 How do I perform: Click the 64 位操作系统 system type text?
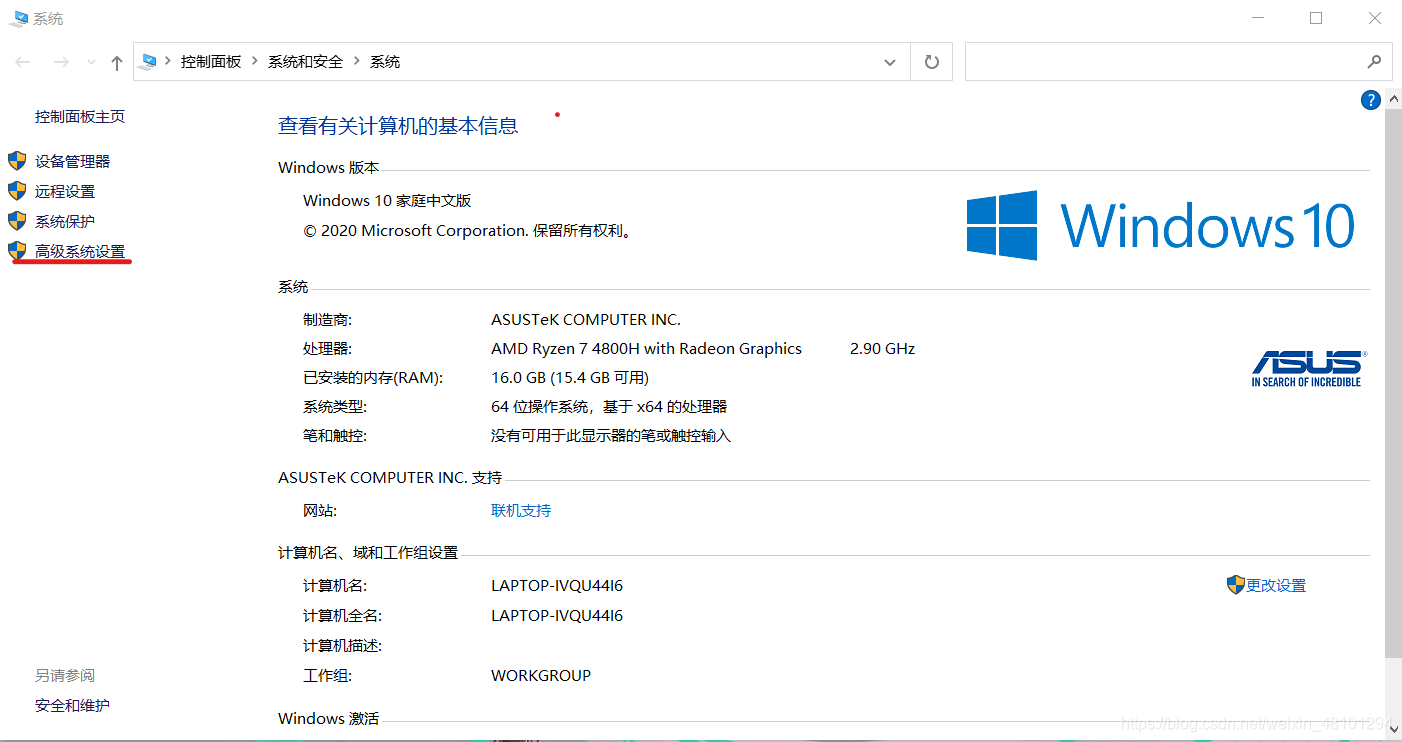coord(609,407)
